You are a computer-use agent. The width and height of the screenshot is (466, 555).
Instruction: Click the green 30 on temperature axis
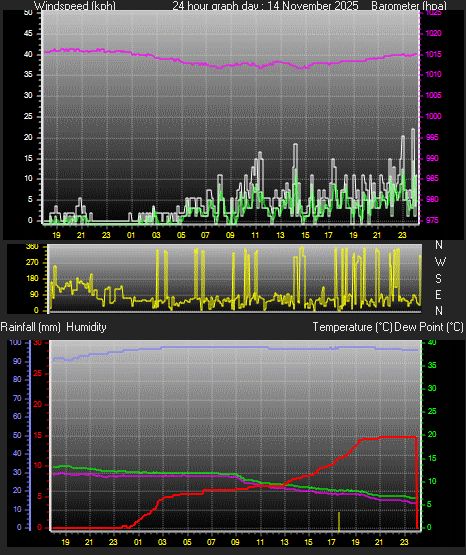click(432, 388)
